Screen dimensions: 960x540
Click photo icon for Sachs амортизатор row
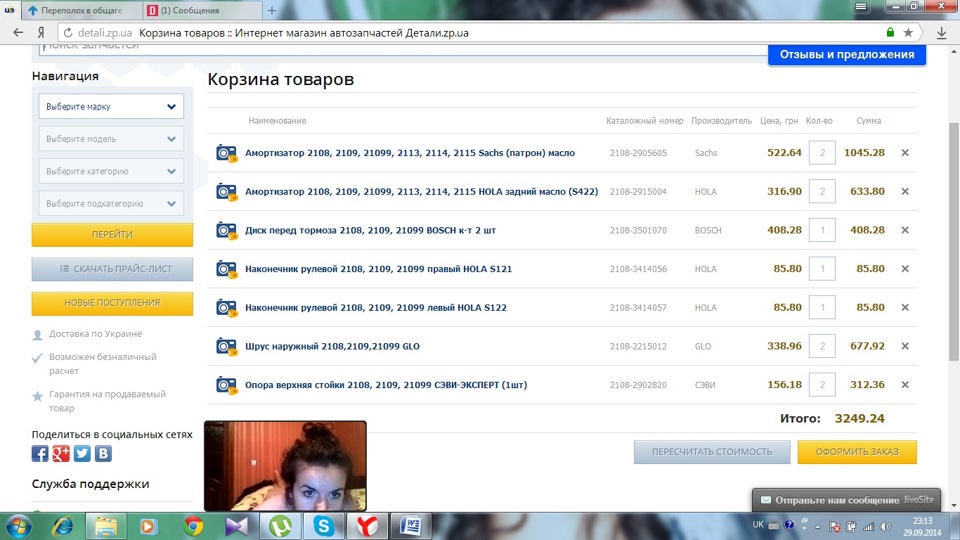(226, 153)
